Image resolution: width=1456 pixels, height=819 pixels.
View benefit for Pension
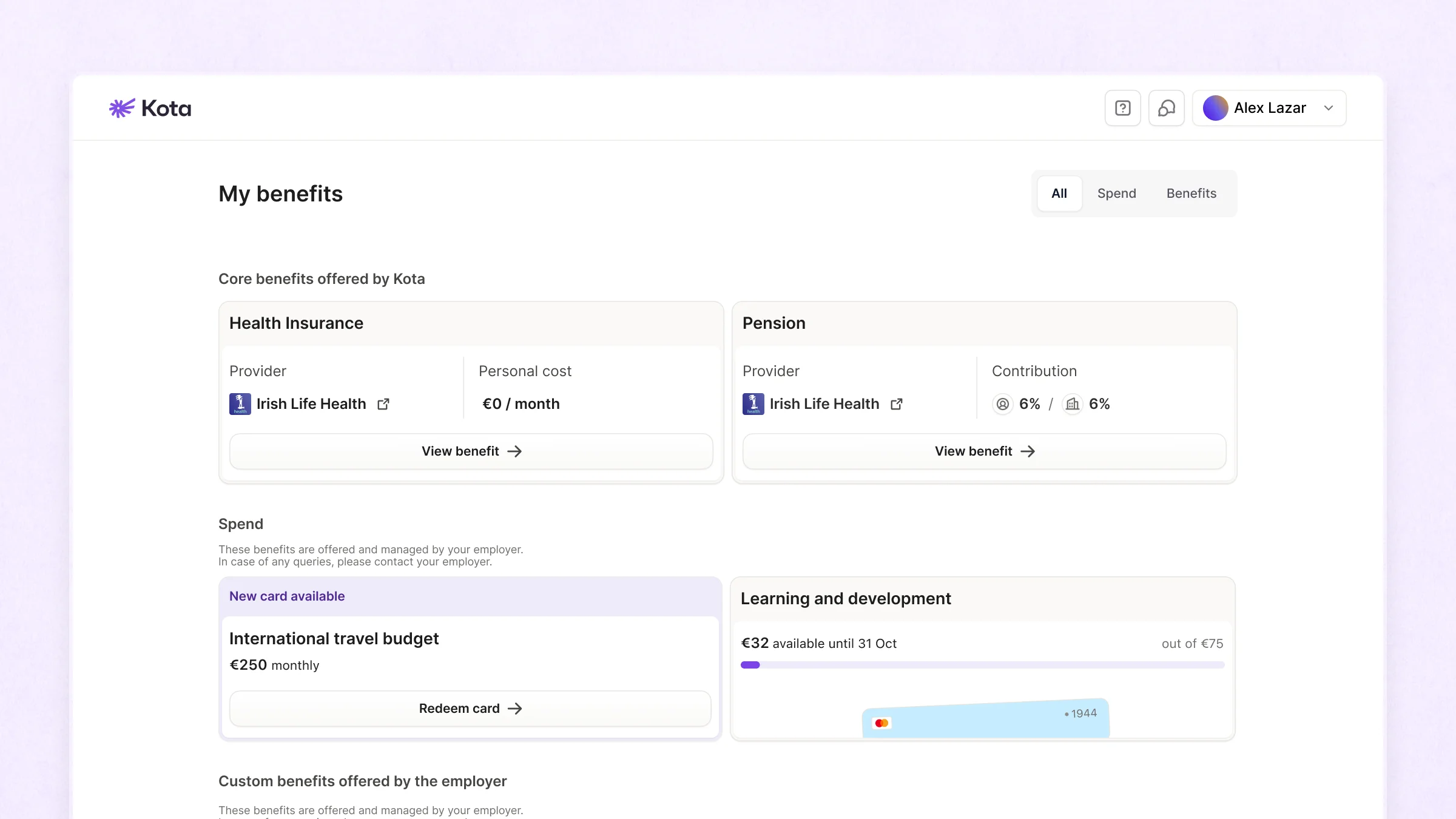pos(984,451)
